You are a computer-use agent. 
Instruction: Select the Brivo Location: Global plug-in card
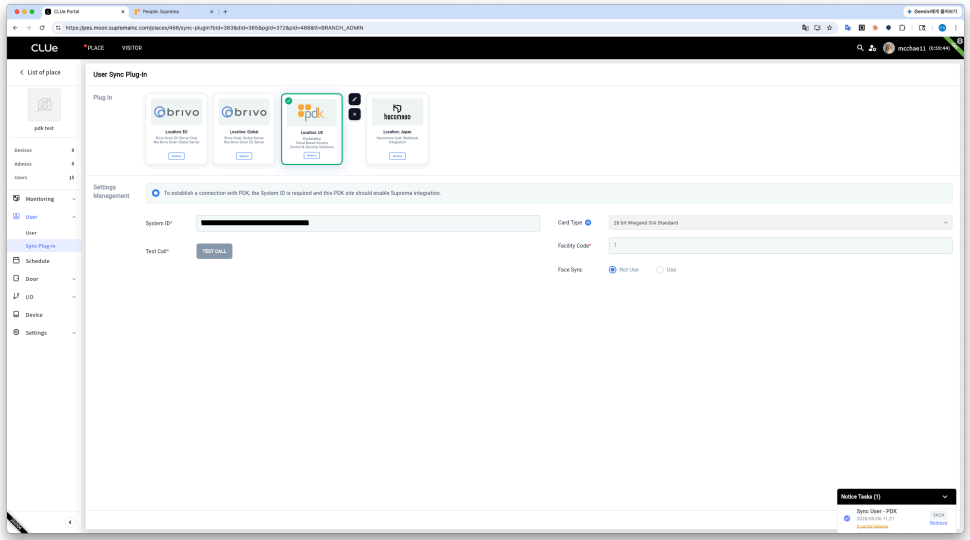pyautogui.click(x=244, y=129)
